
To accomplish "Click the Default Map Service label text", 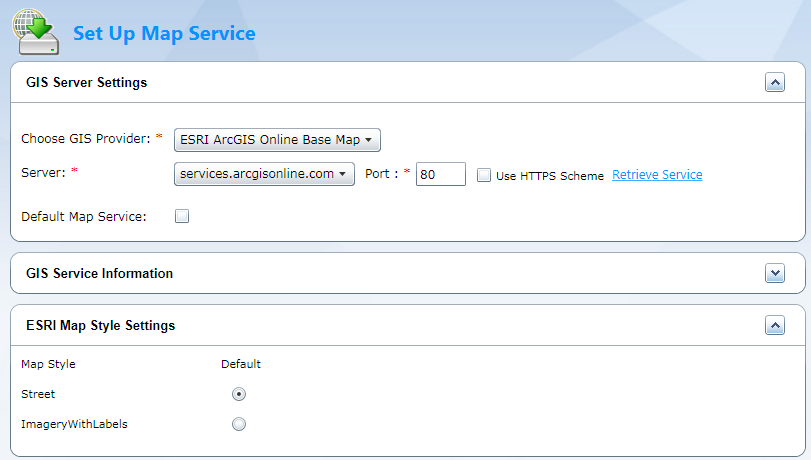I will [84, 216].
